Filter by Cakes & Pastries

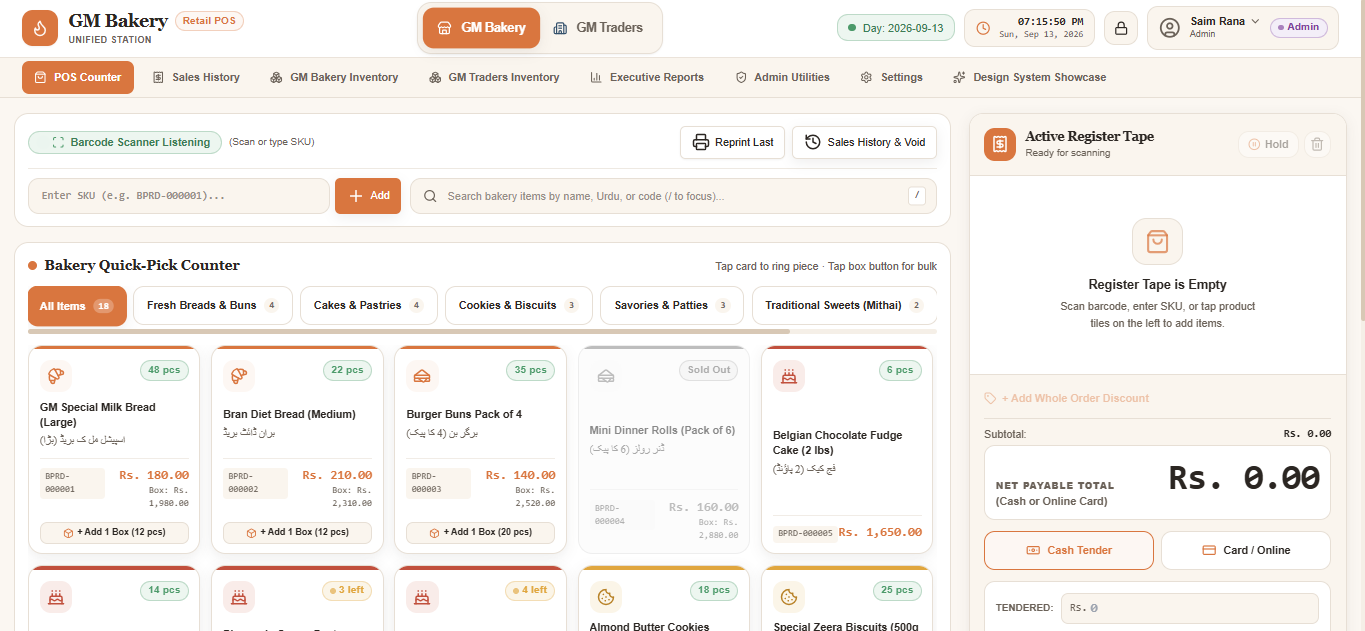(369, 306)
